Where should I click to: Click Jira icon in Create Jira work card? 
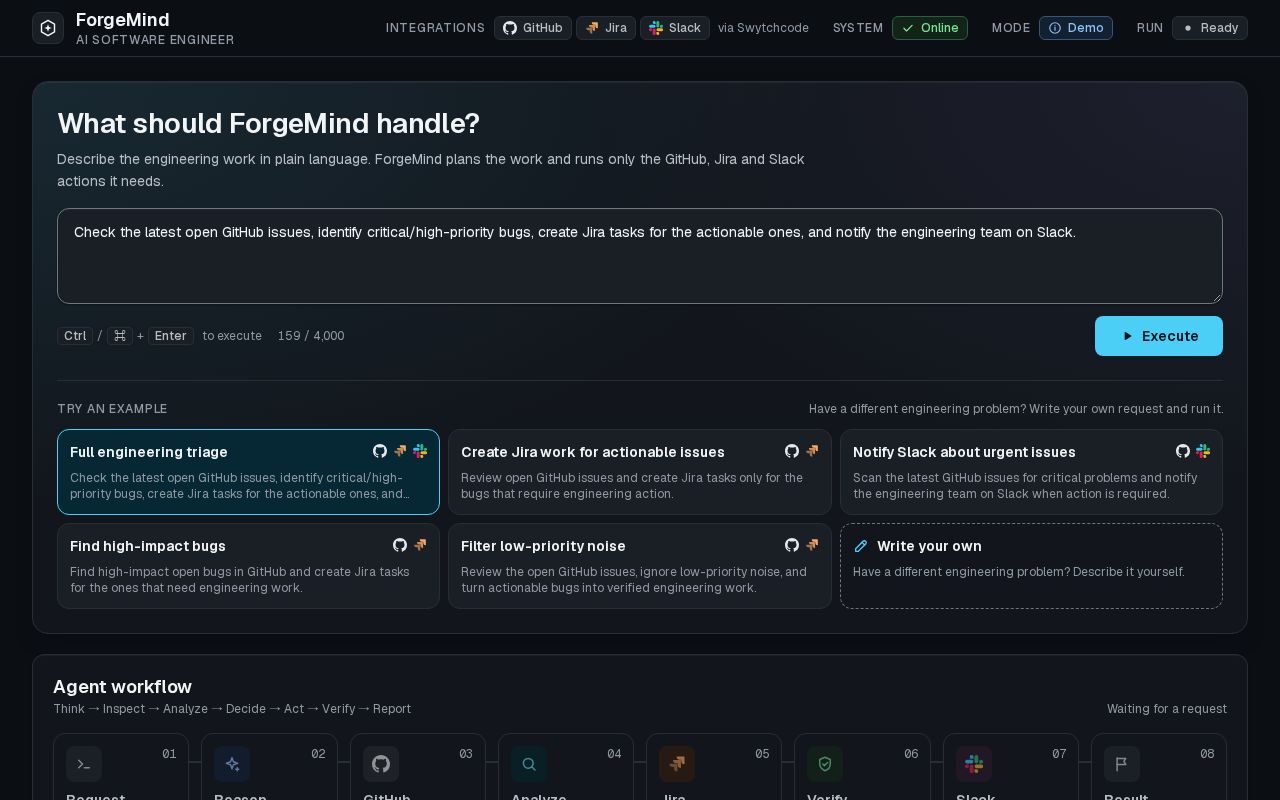point(812,451)
